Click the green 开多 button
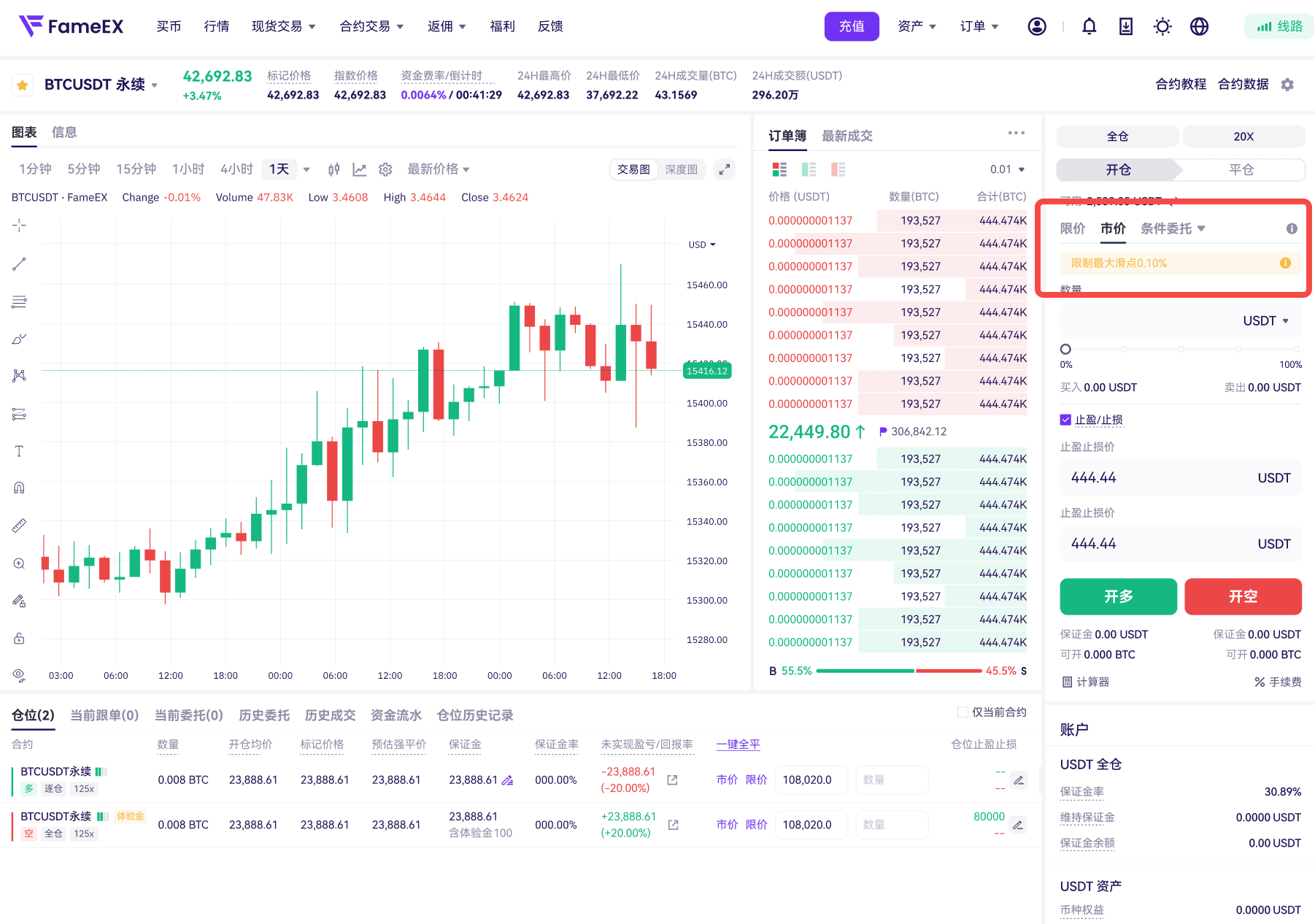The height and width of the screenshot is (924, 1315). tap(1118, 596)
